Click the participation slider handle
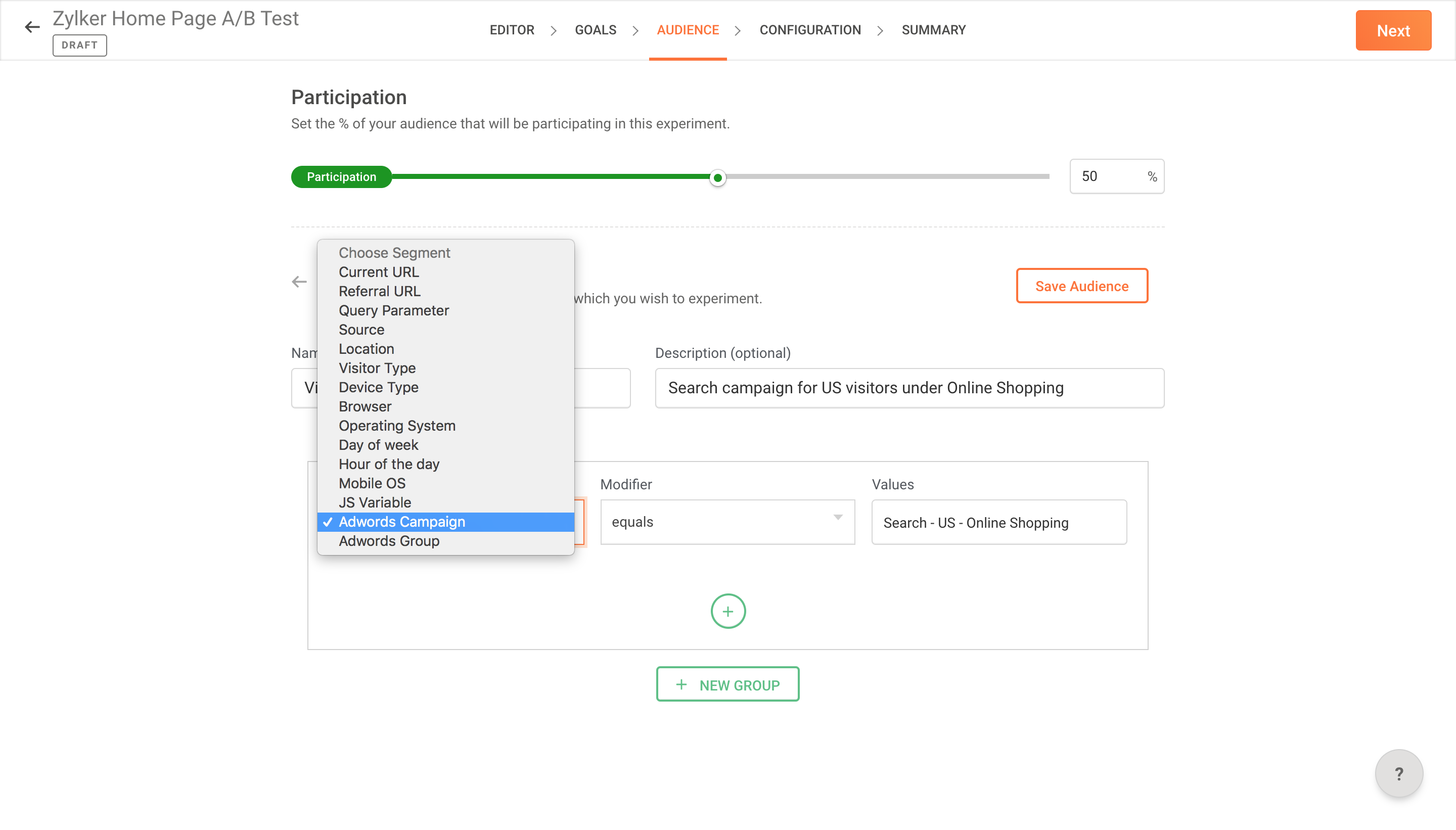This screenshot has height=830, width=1456. click(717, 178)
